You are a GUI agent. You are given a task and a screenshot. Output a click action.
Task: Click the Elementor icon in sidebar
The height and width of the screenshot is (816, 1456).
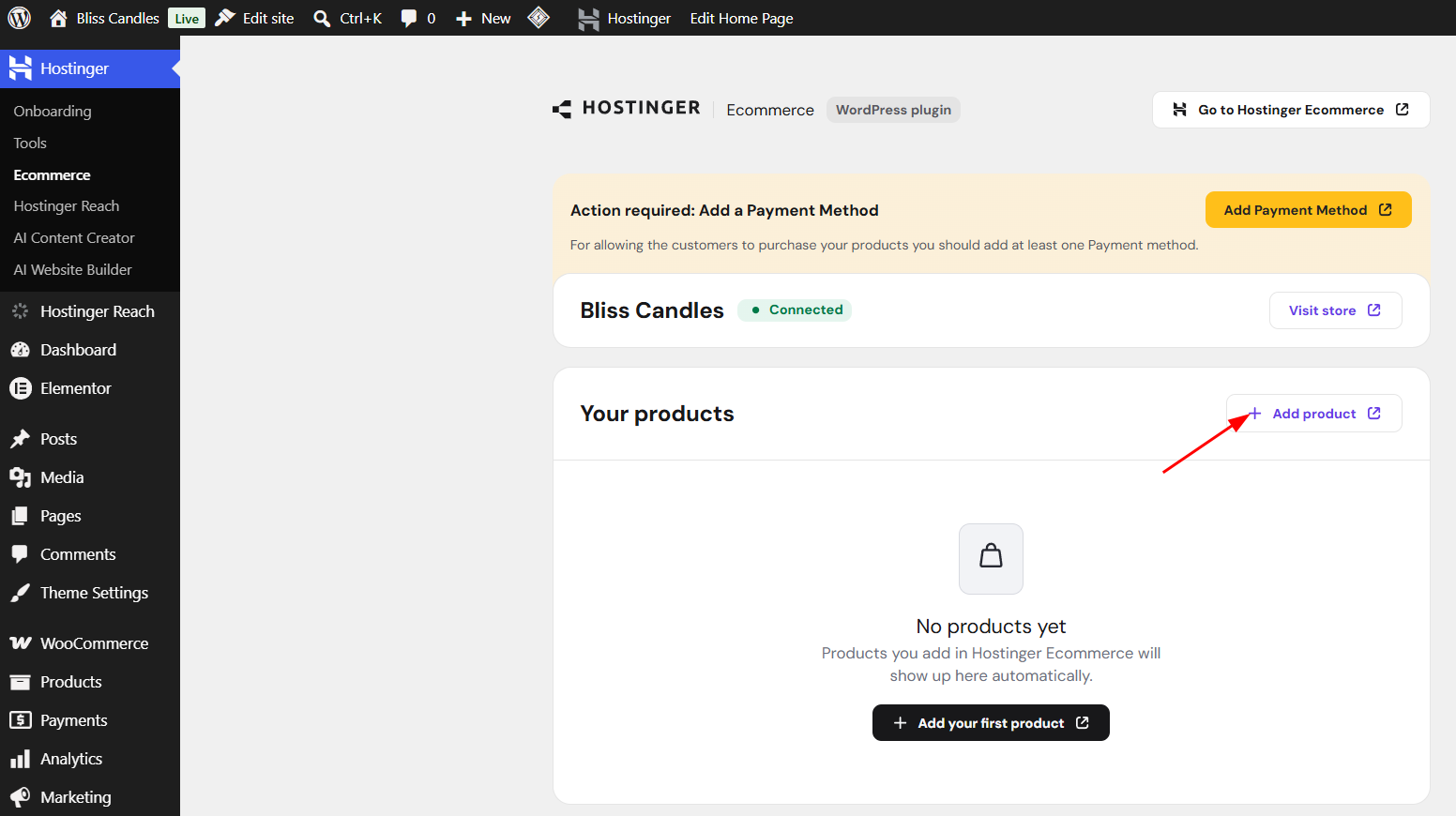click(x=21, y=388)
